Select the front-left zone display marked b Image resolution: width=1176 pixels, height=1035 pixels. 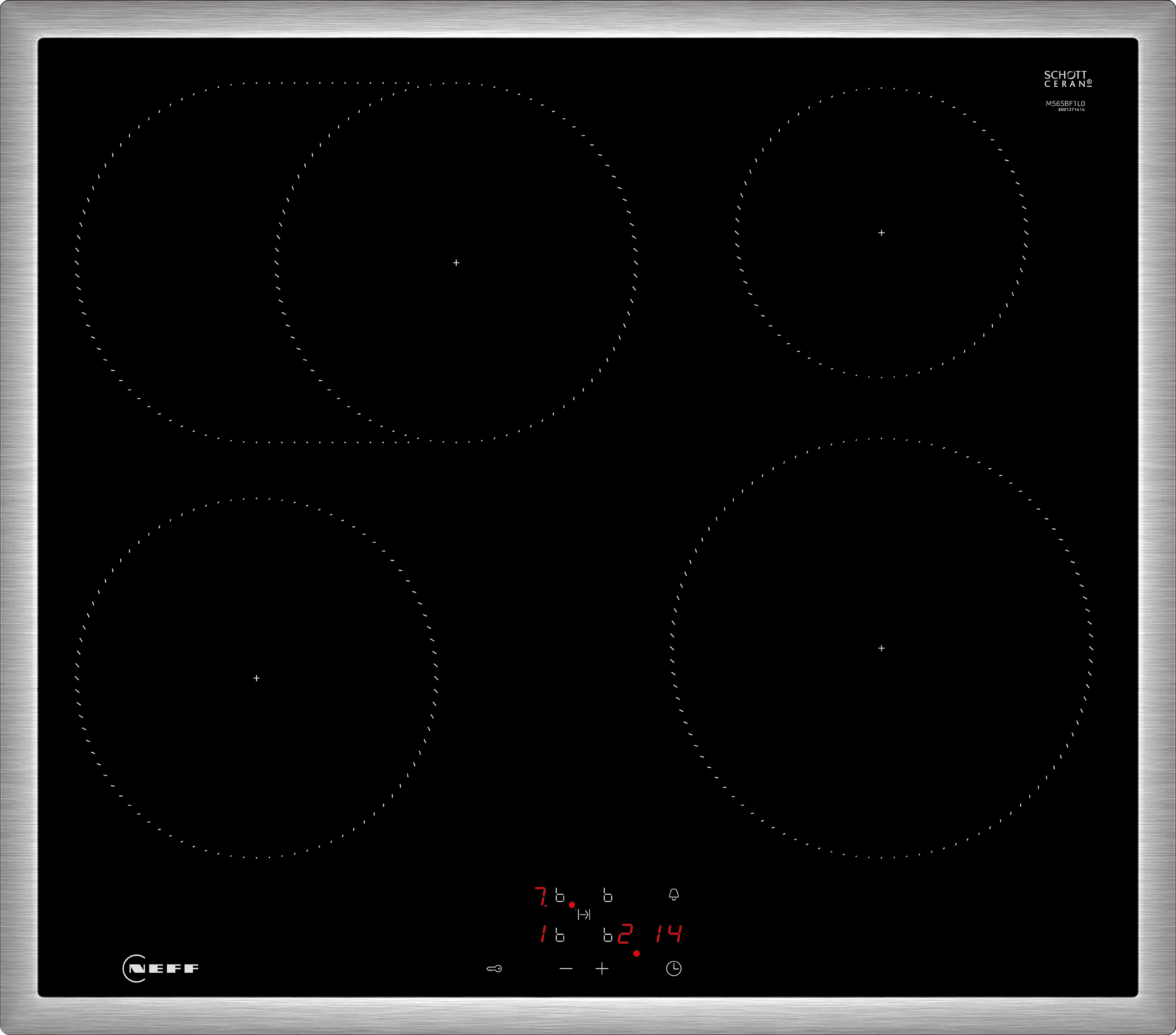(560, 935)
